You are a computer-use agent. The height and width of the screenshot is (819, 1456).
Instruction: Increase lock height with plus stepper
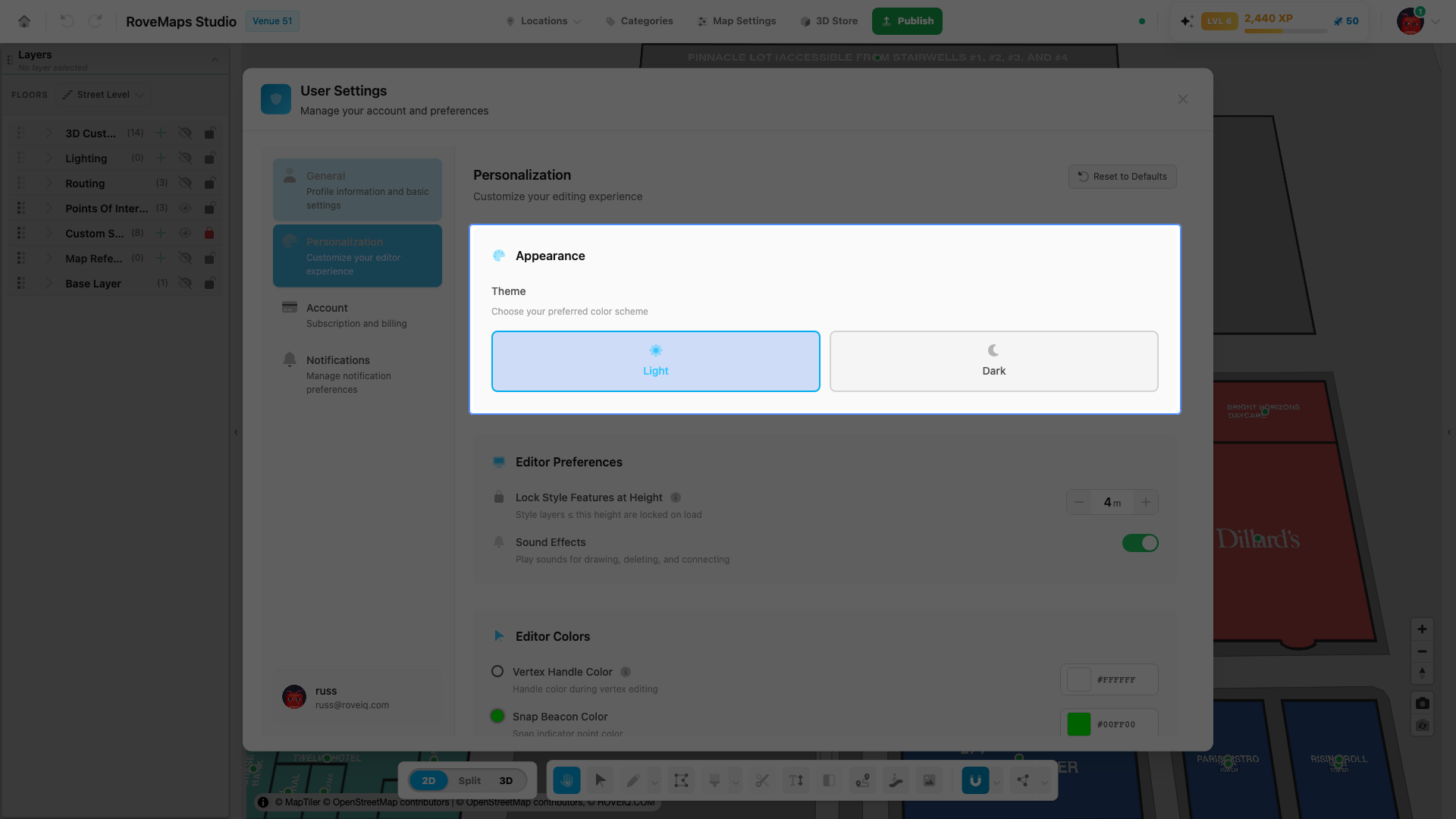[1146, 502]
